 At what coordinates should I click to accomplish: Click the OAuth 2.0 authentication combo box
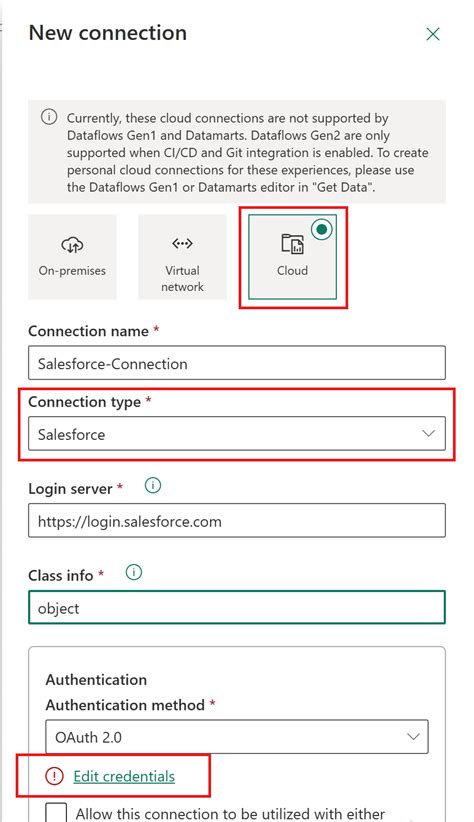[237, 737]
